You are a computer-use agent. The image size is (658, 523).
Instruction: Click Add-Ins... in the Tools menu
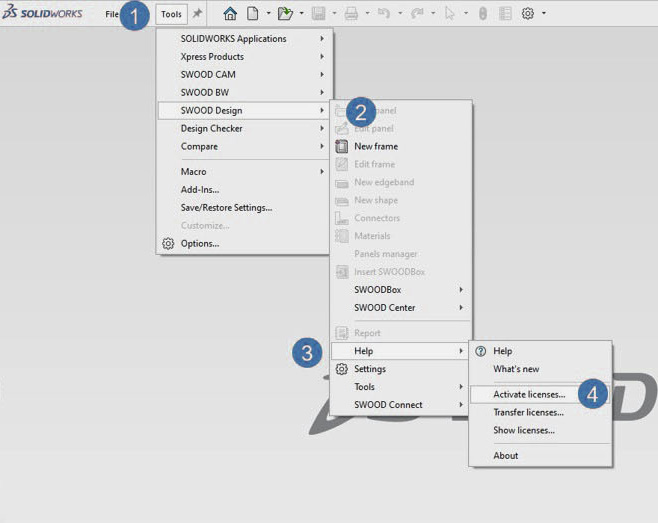point(200,189)
